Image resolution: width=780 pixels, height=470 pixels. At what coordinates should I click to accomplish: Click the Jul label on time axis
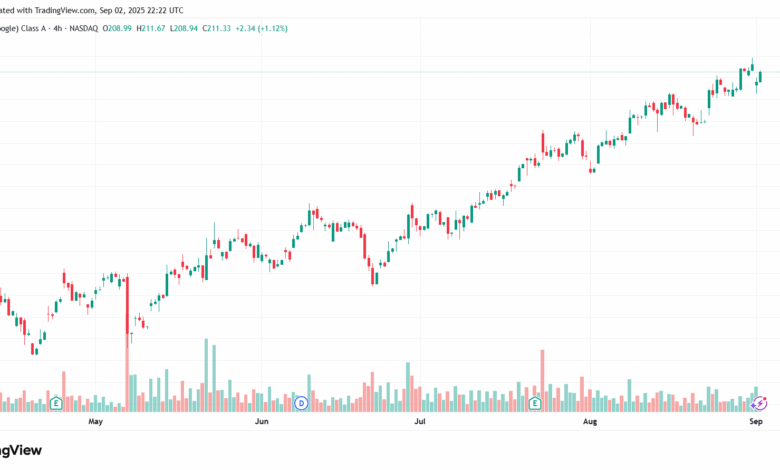point(420,423)
